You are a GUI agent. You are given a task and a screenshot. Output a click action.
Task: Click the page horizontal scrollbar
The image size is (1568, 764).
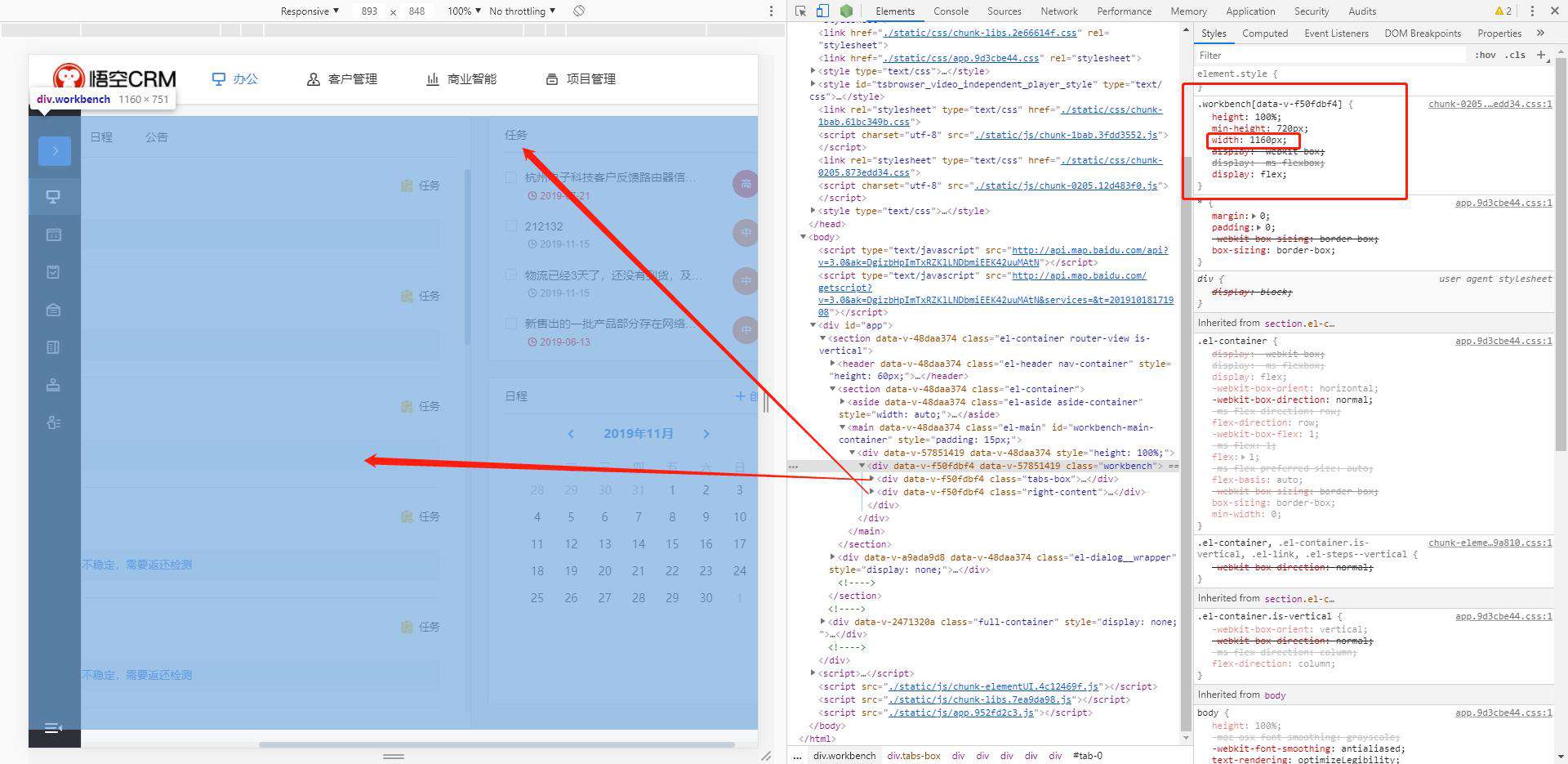(497, 744)
